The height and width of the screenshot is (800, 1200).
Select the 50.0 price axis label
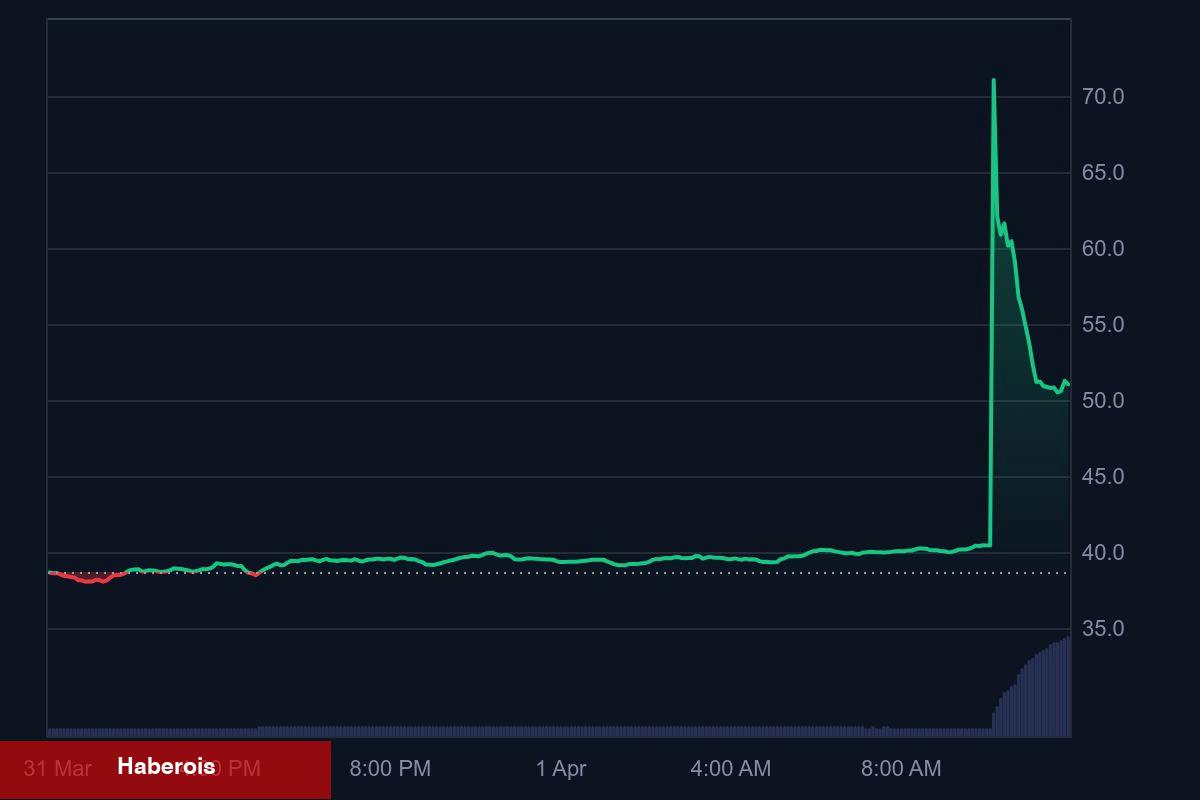point(1103,401)
